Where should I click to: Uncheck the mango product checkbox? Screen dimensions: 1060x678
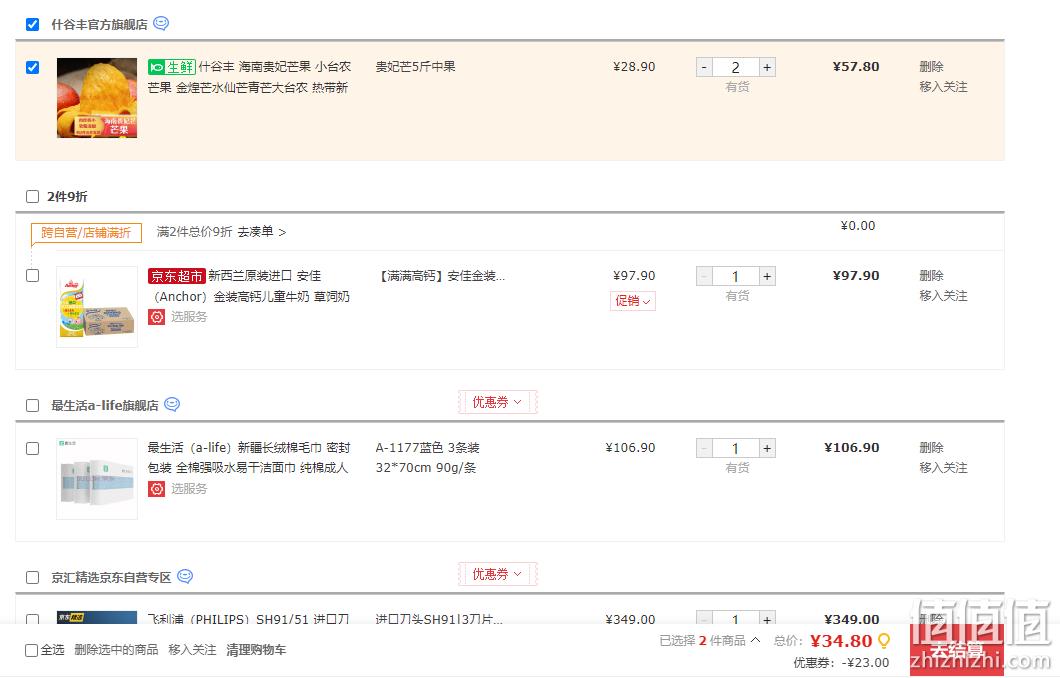(32, 67)
